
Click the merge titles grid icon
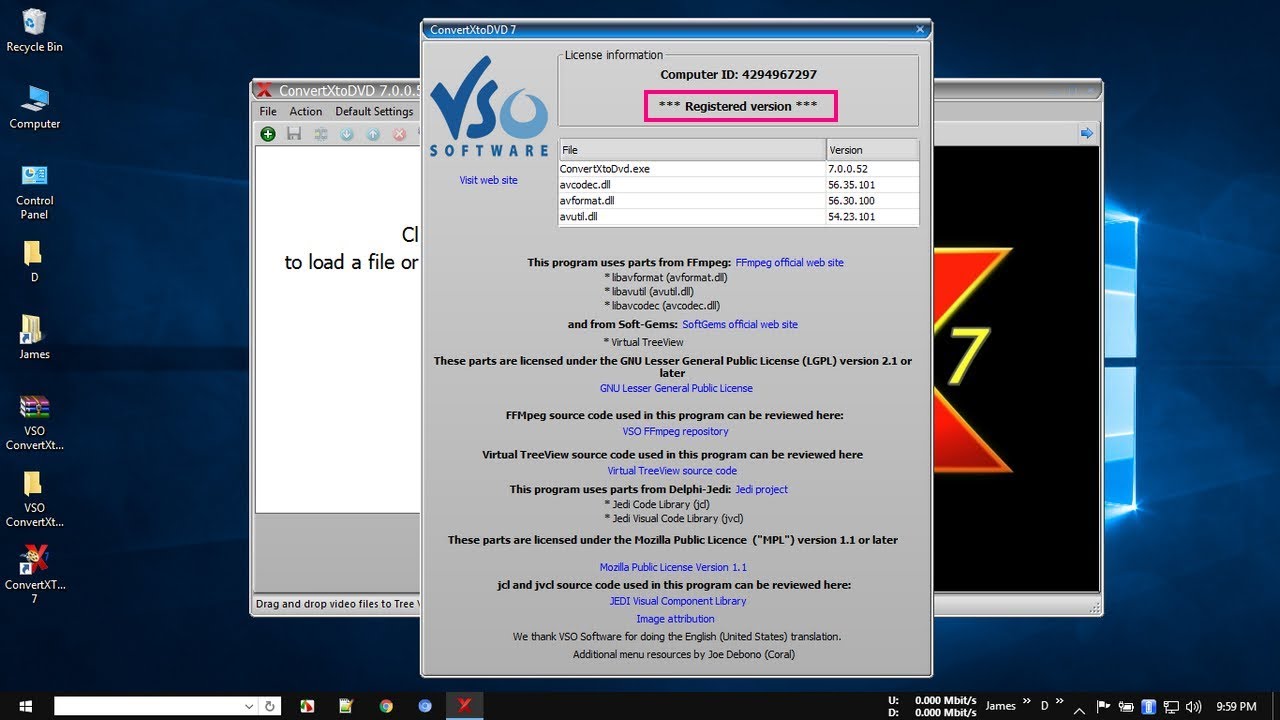[321, 134]
